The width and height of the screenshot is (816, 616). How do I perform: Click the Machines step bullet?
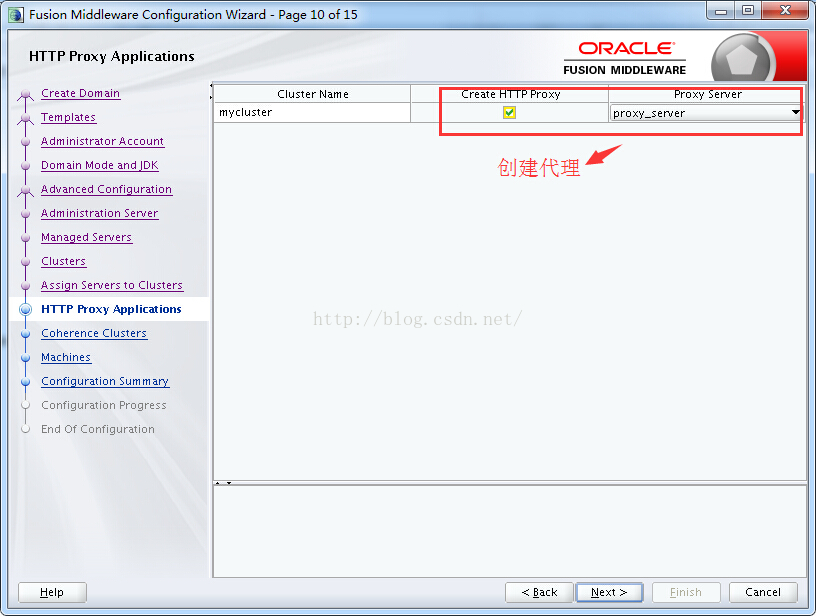(x=26, y=357)
